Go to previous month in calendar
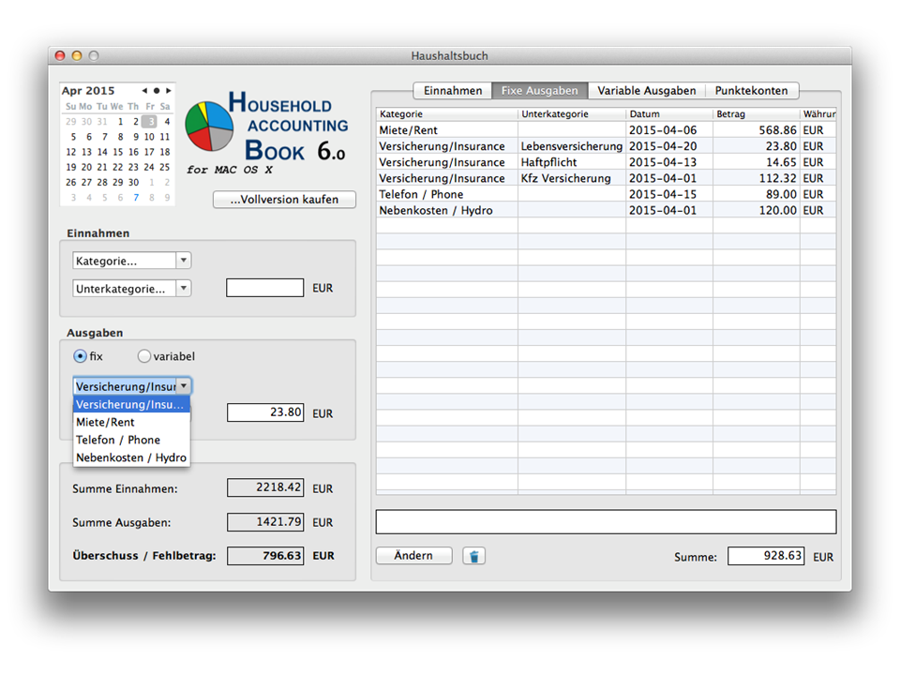 coord(145,91)
